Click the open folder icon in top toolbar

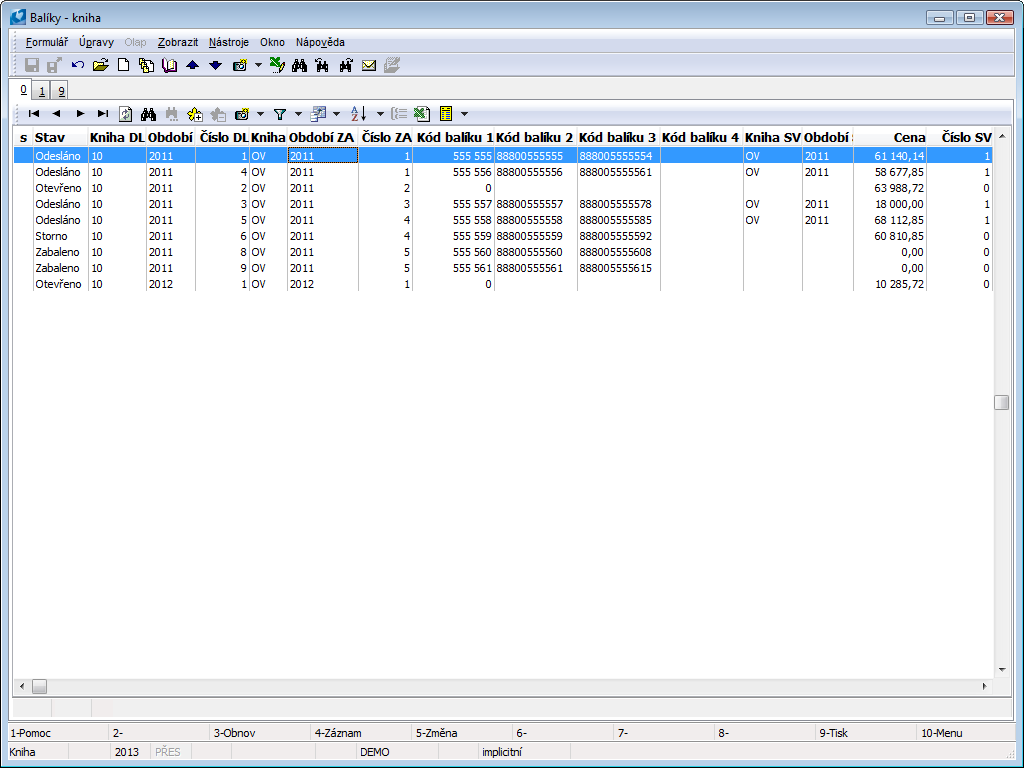pos(100,65)
